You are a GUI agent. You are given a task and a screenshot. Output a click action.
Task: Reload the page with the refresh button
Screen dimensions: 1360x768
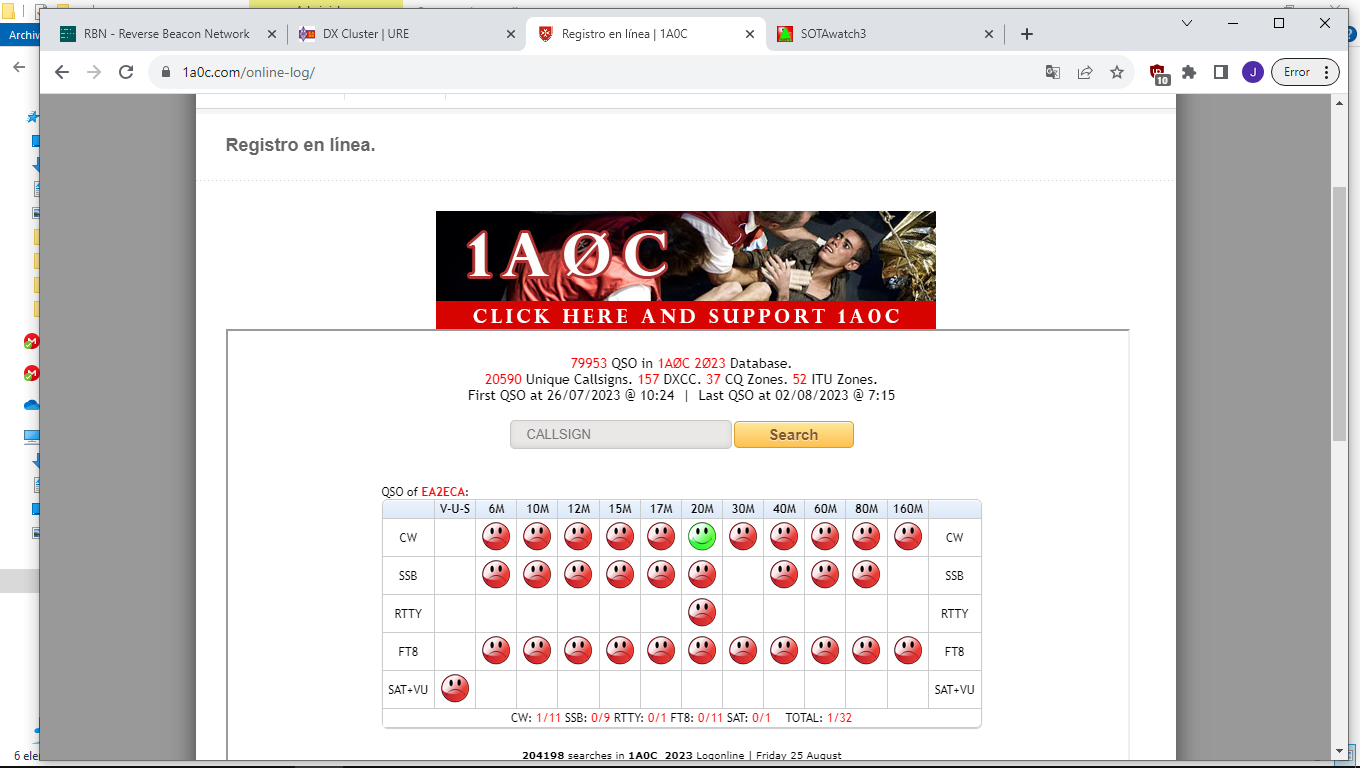point(126,72)
